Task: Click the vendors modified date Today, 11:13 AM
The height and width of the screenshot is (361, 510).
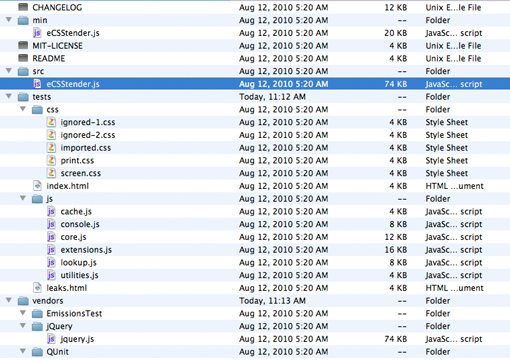Action: (x=272, y=301)
